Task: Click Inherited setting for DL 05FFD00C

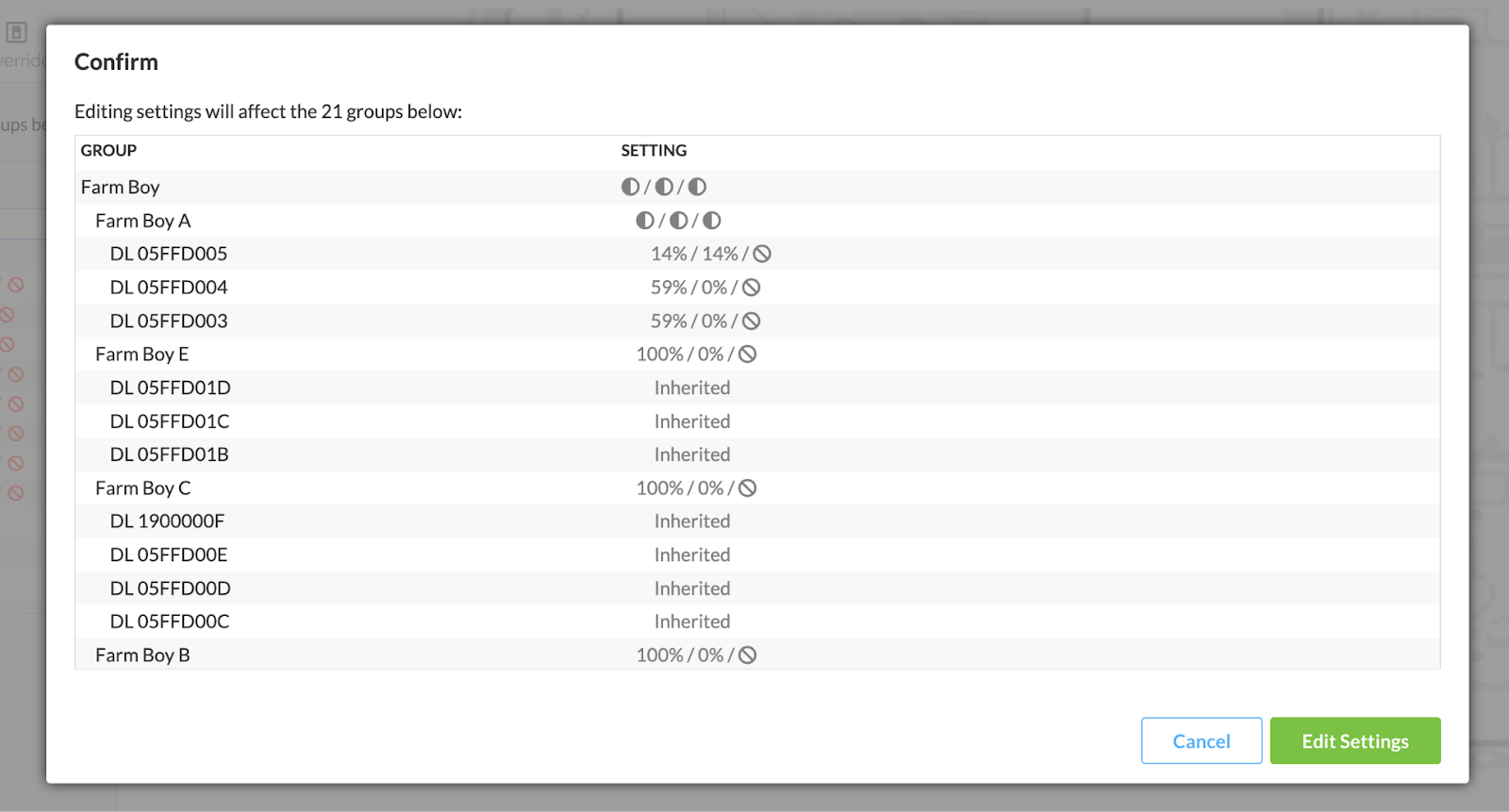Action: tap(692, 621)
